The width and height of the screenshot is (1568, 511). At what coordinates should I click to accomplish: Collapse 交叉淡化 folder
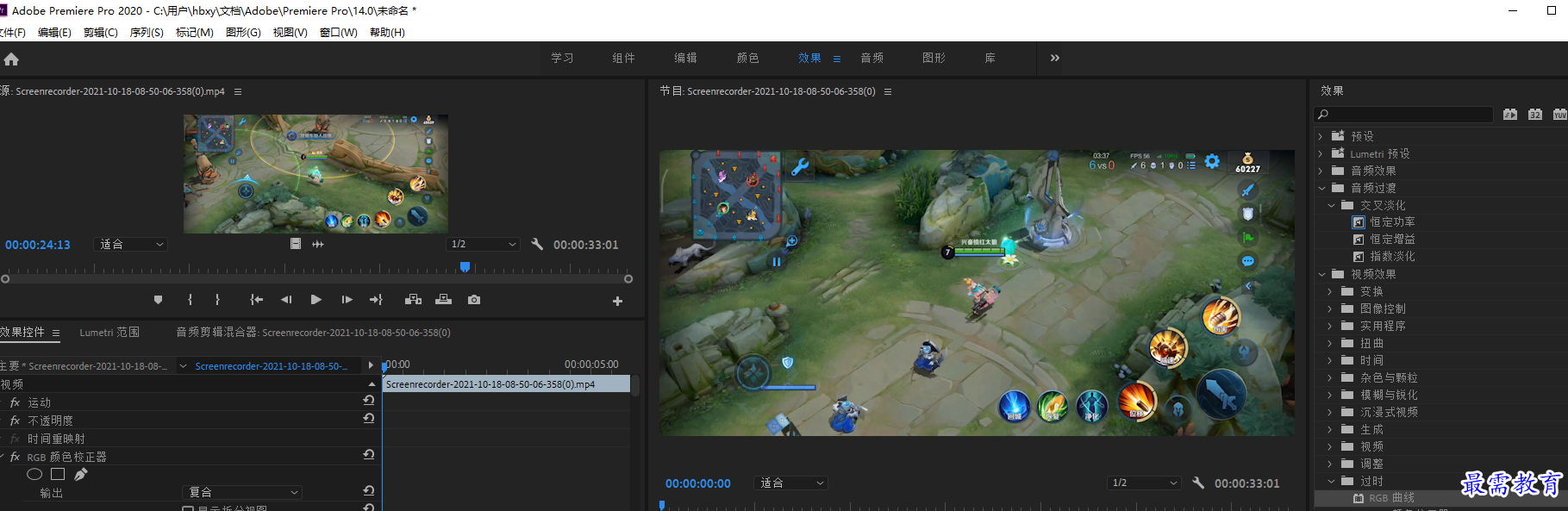coord(1331,205)
